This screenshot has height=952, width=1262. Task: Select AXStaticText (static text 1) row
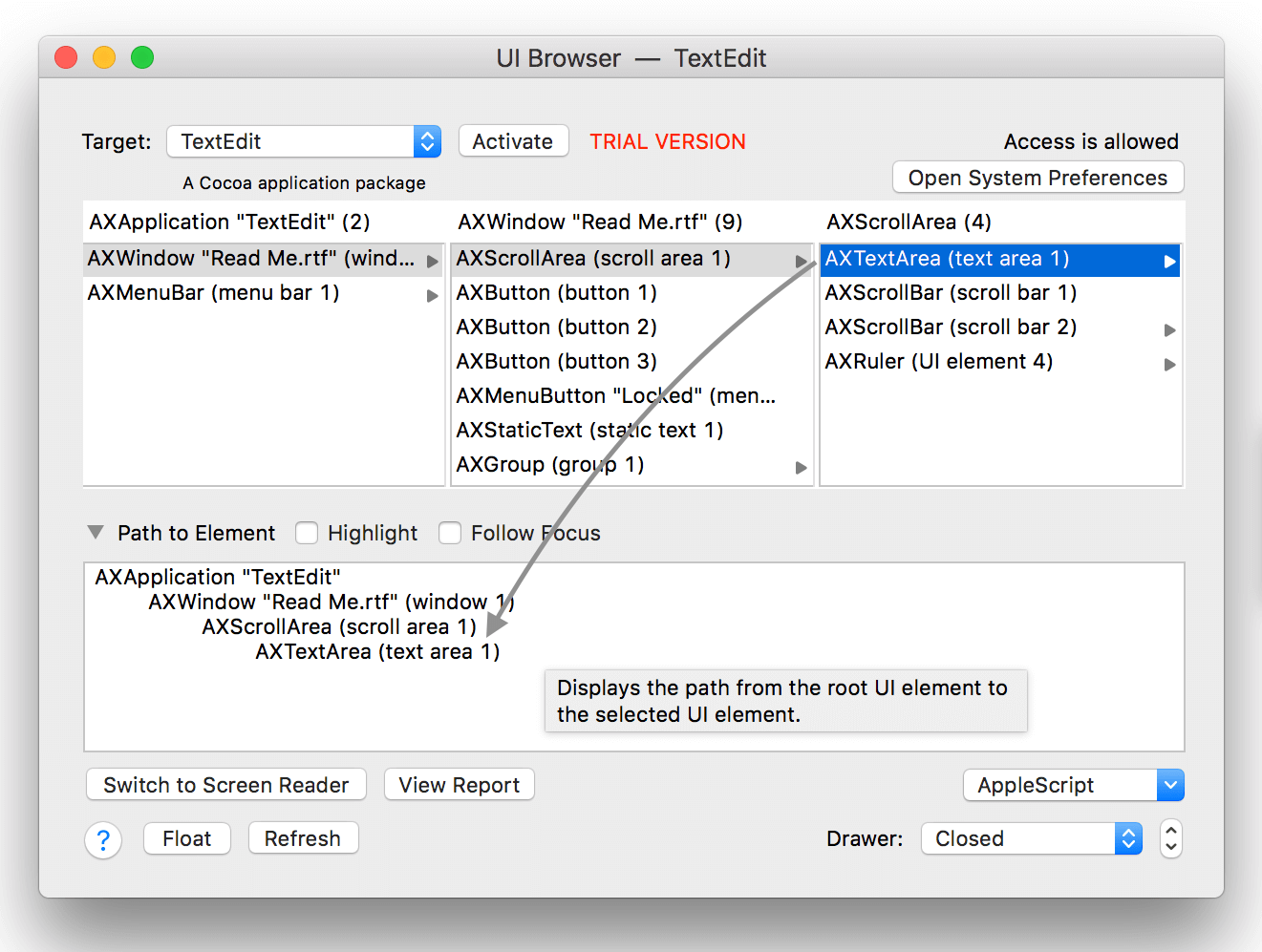632,431
